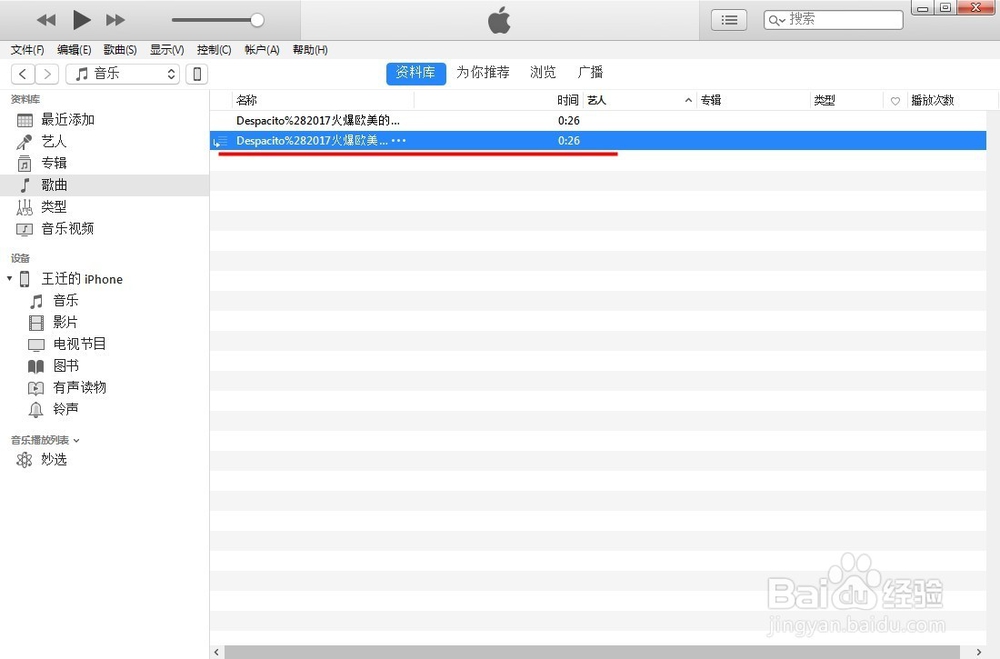Open the 帐户(A) menu
Screen dimensions: 1000x659
(x=261, y=50)
